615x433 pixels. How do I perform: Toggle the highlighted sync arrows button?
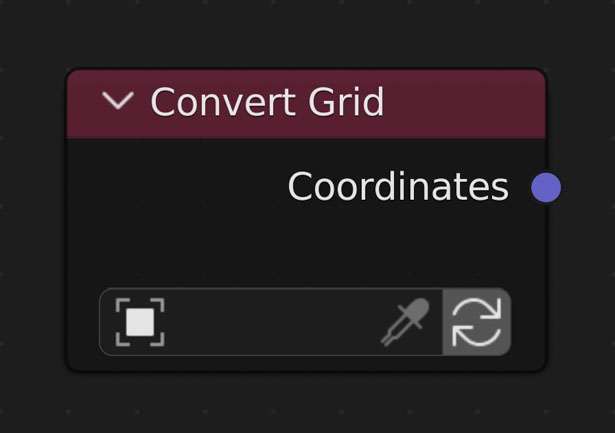(477, 322)
